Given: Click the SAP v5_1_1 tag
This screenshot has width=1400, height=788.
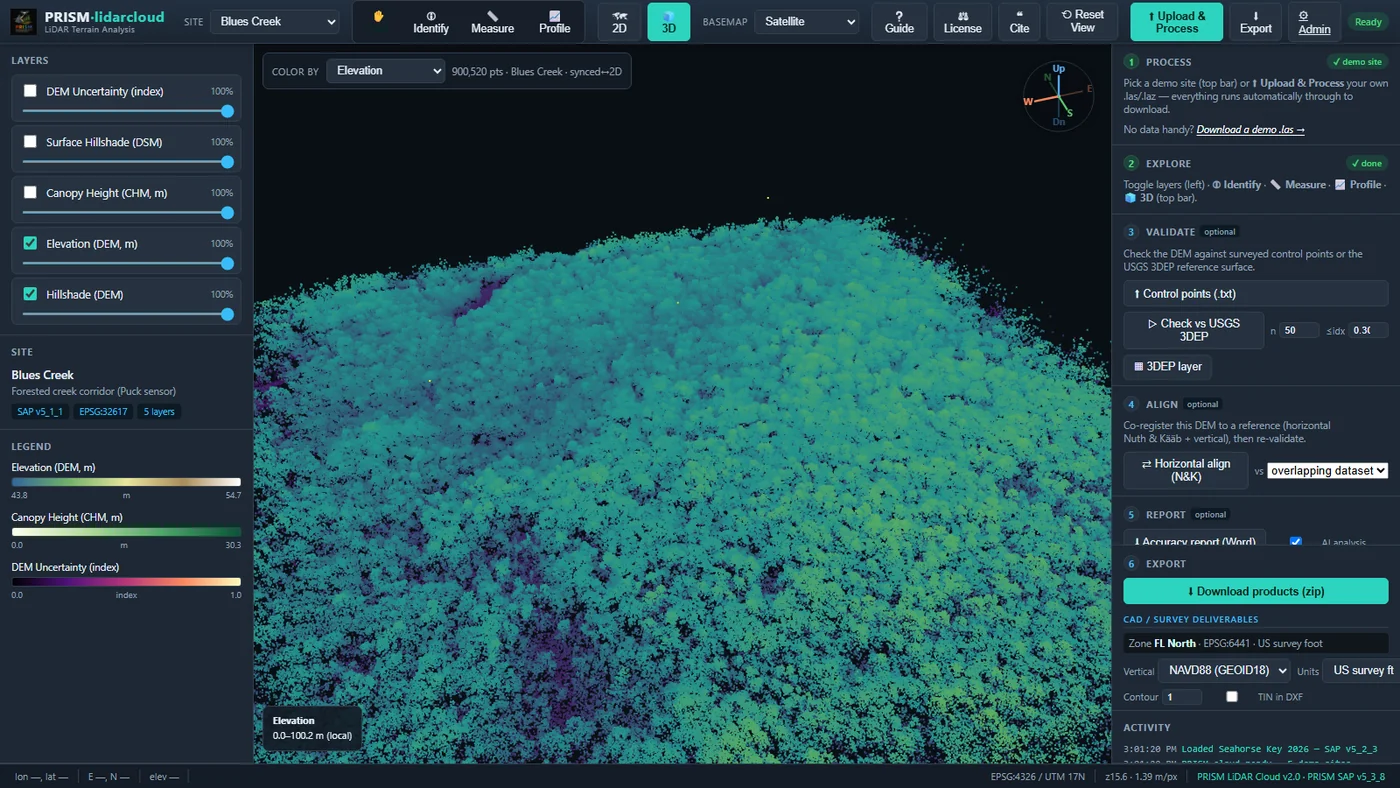Looking at the screenshot, I should coord(40,412).
